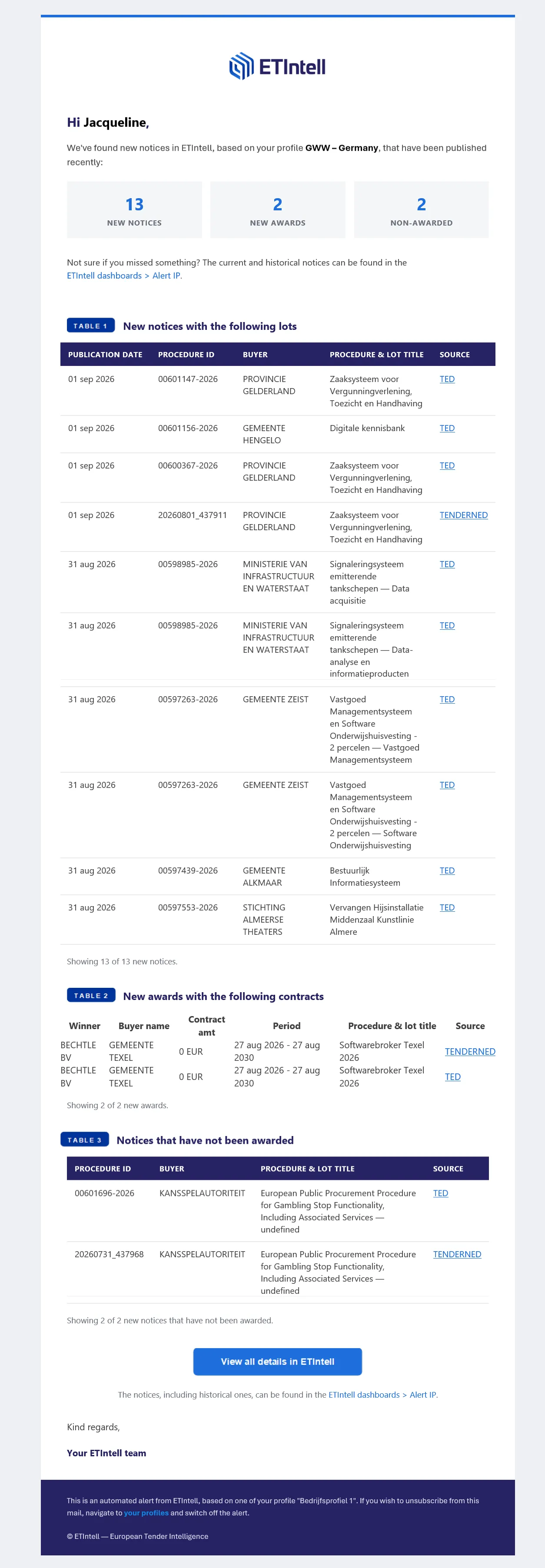Open the ETIntell dashboards > Alert IP link under the stats

(123, 276)
